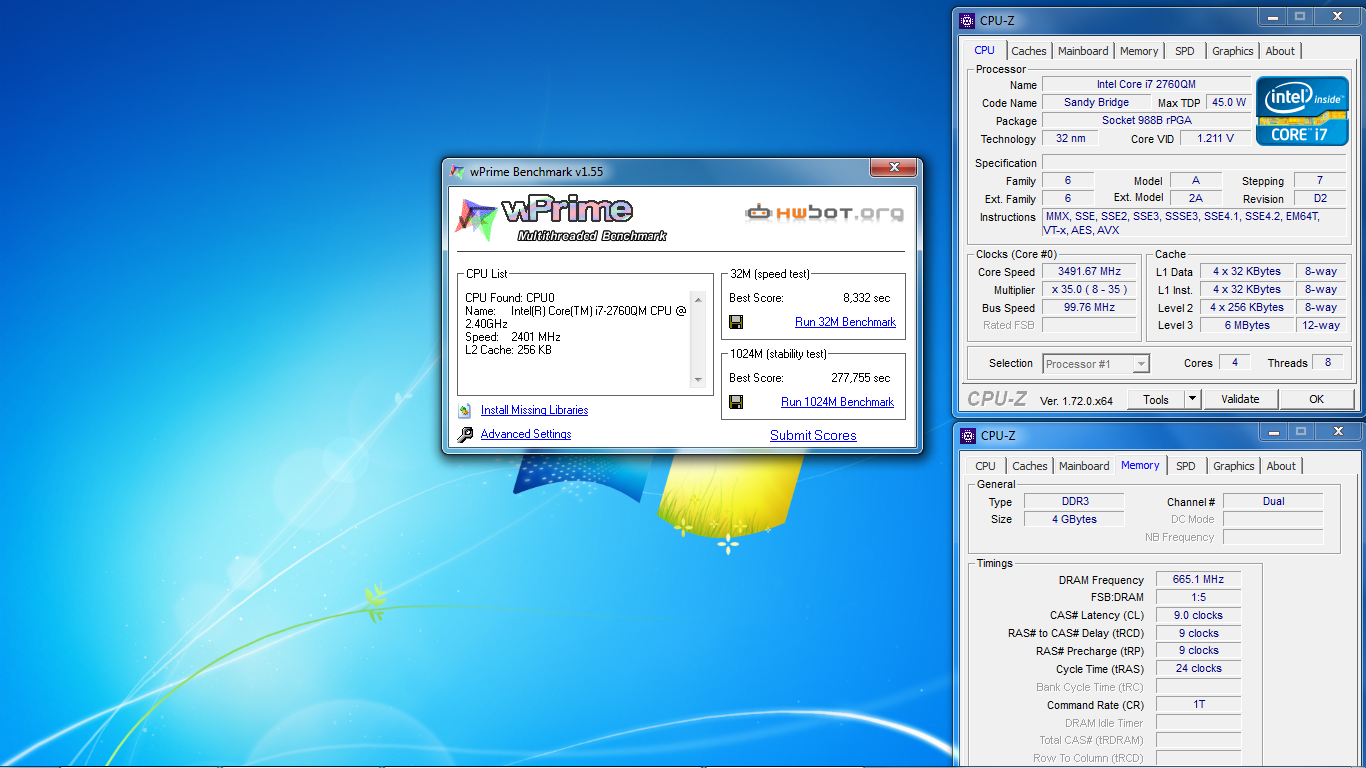Minimize the upper CPU-Z window

[1270, 16]
